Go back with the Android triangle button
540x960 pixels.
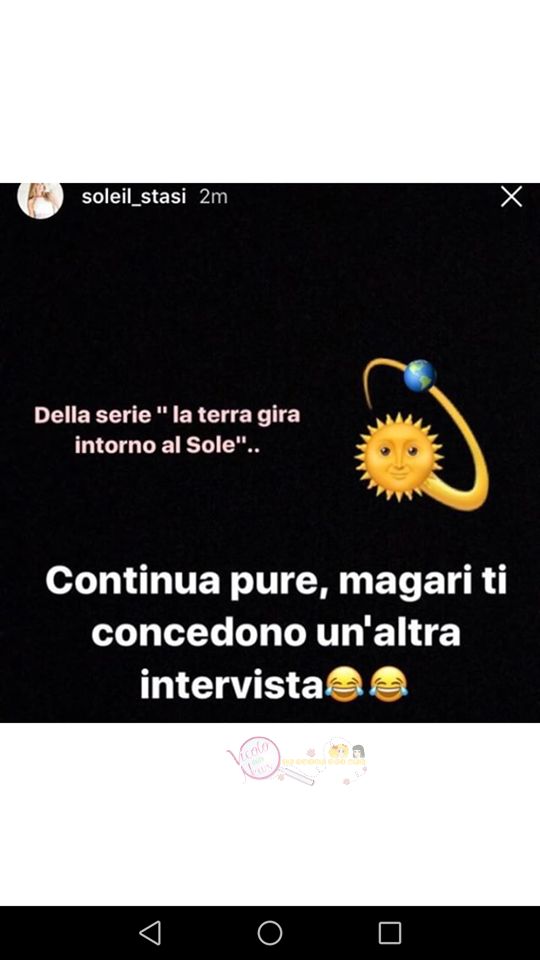[150, 932]
